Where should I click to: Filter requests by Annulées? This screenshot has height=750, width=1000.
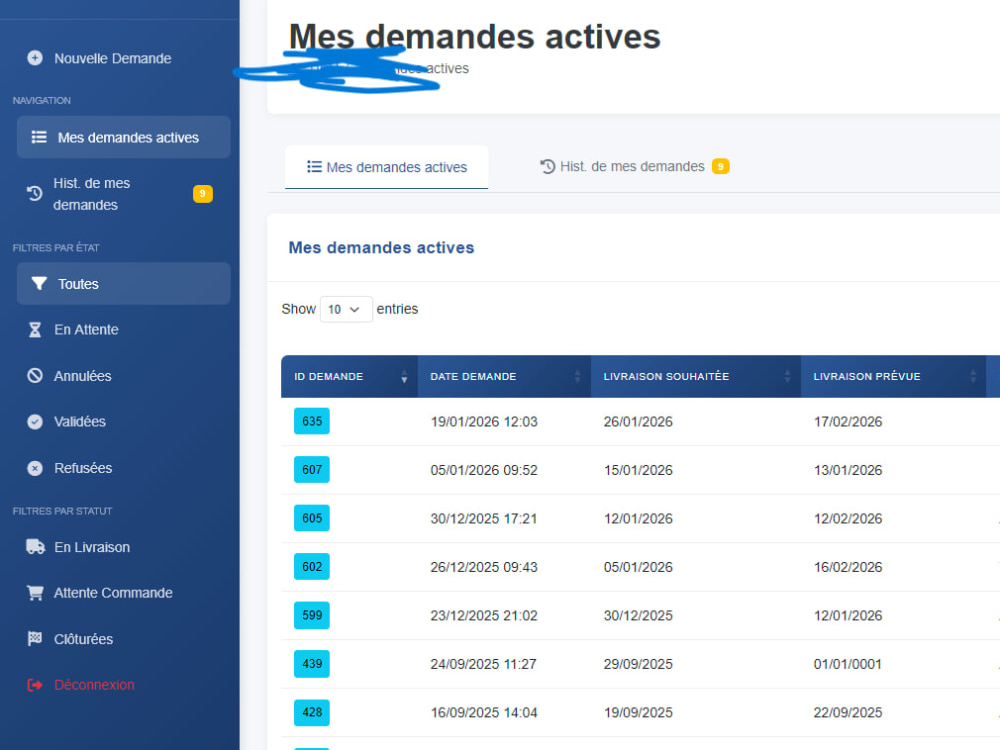(82, 376)
